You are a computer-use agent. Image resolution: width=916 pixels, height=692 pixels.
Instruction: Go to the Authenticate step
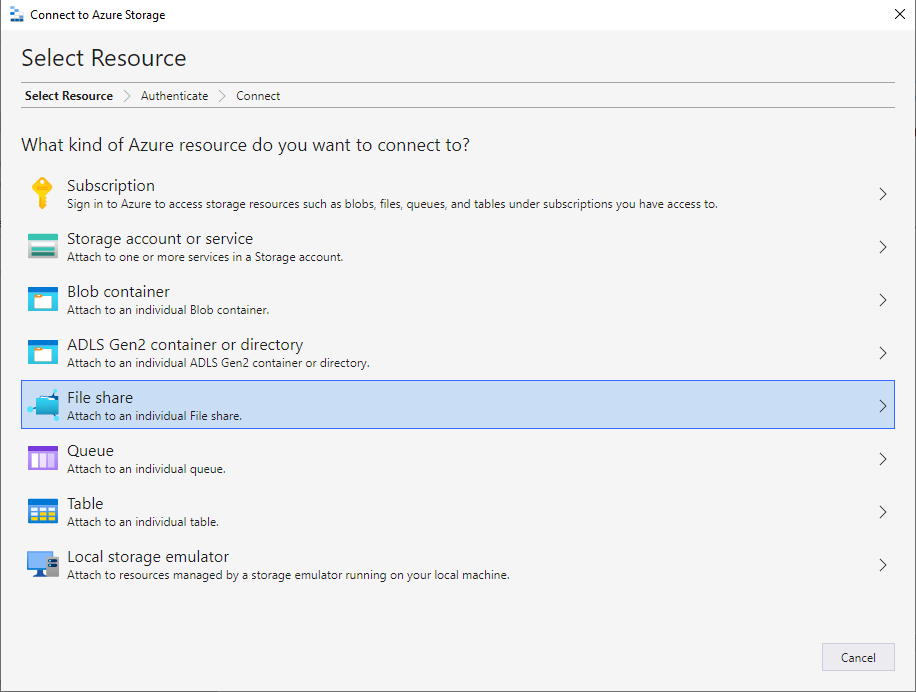click(x=174, y=96)
